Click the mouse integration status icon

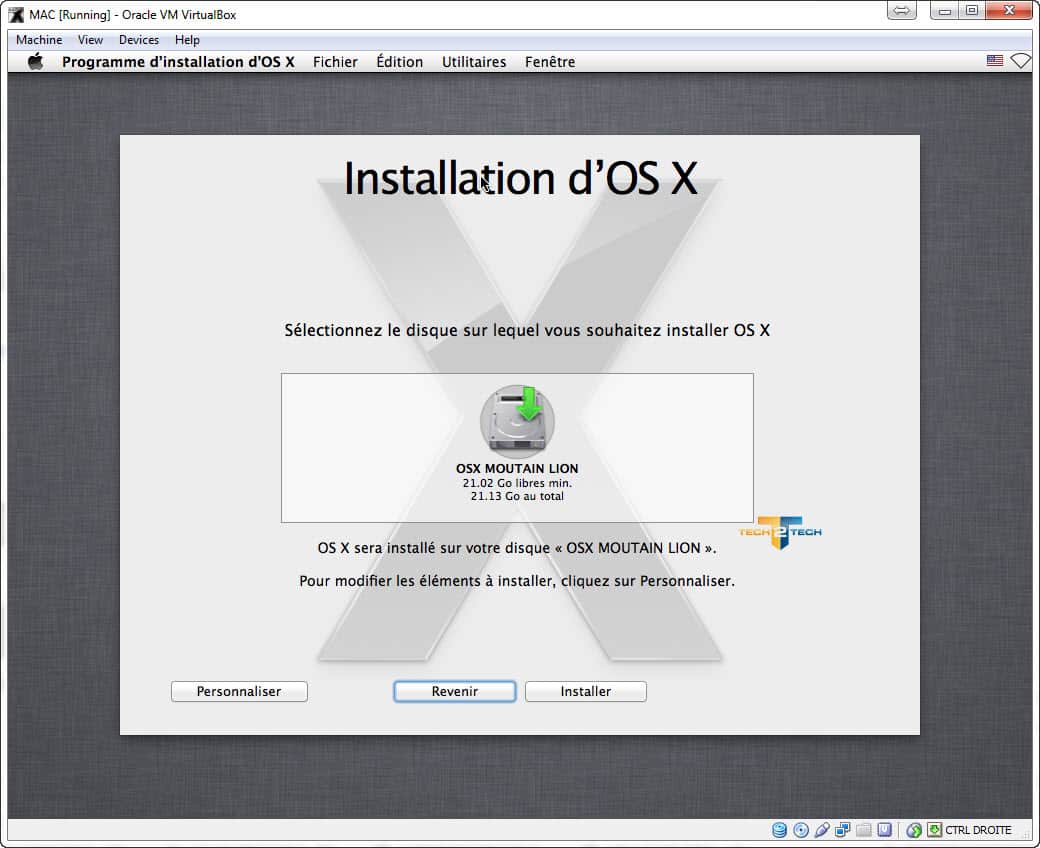(x=914, y=829)
